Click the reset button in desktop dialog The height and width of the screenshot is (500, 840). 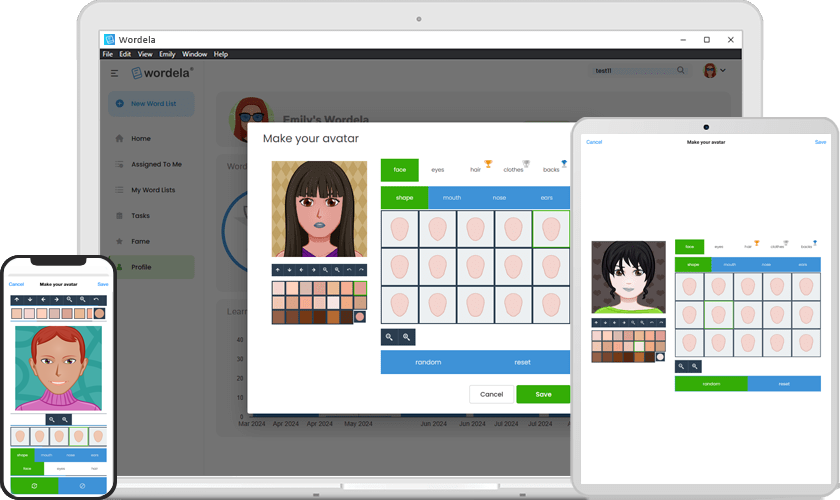(522, 362)
